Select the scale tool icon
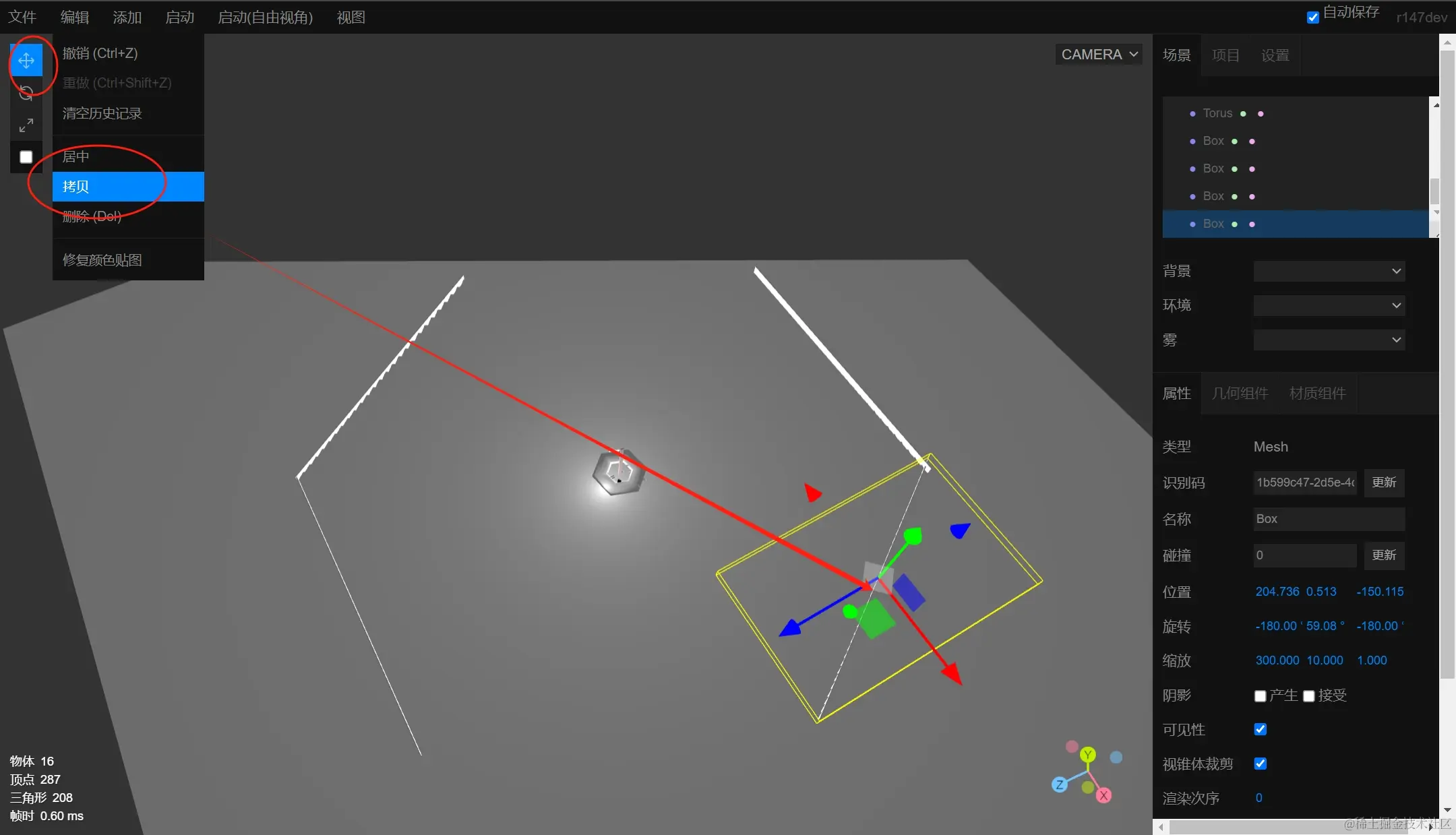Image resolution: width=1456 pixels, height=835 pixels. 26,125
